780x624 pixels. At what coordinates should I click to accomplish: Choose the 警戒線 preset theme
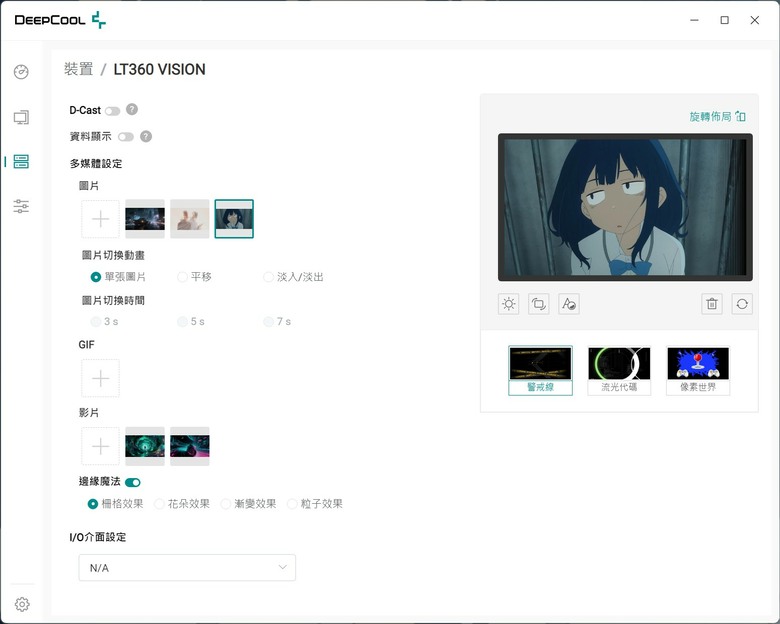(x=540, y=371)
